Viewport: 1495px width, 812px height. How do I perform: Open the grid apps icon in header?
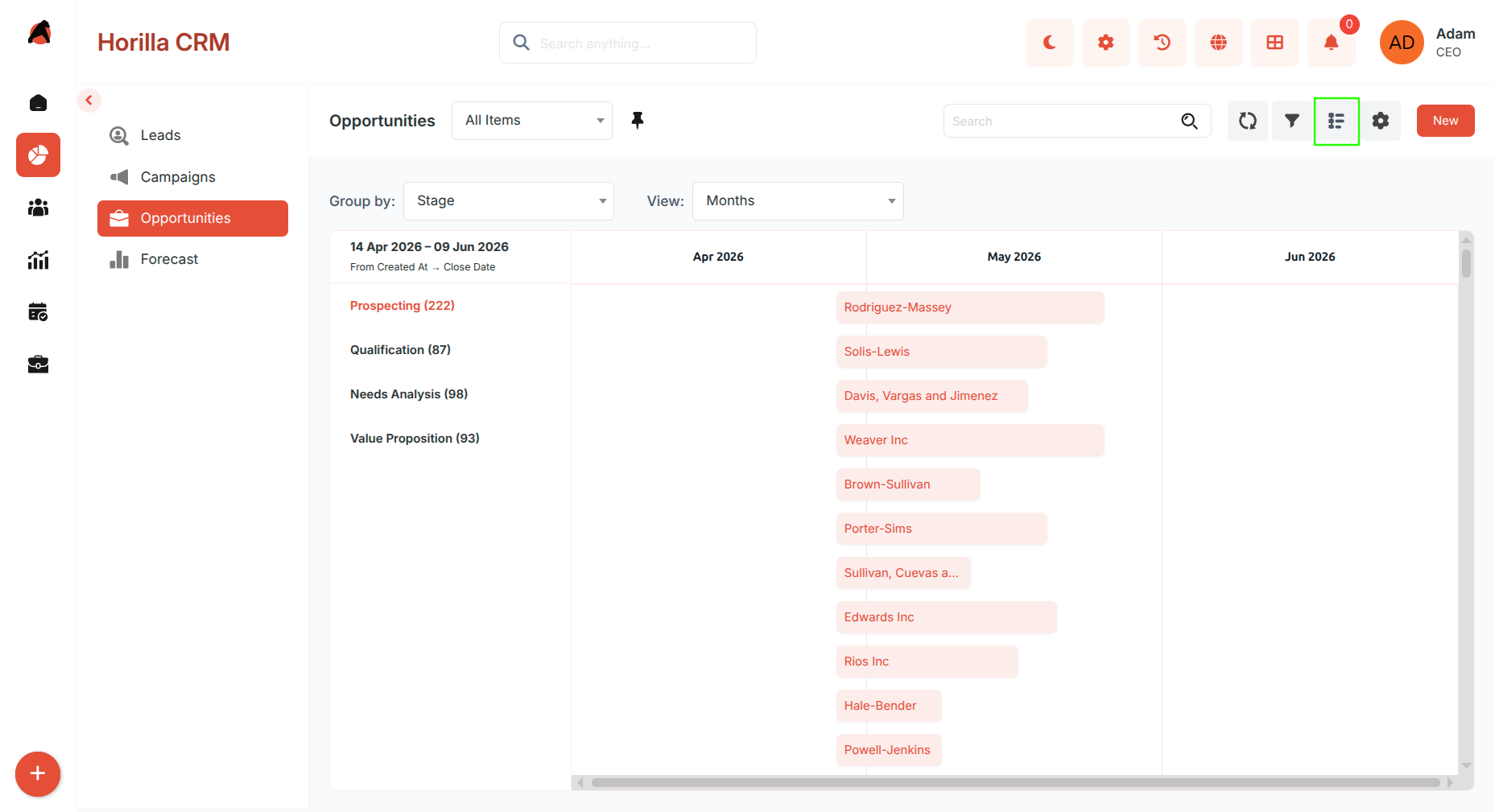pos(1274,43)
